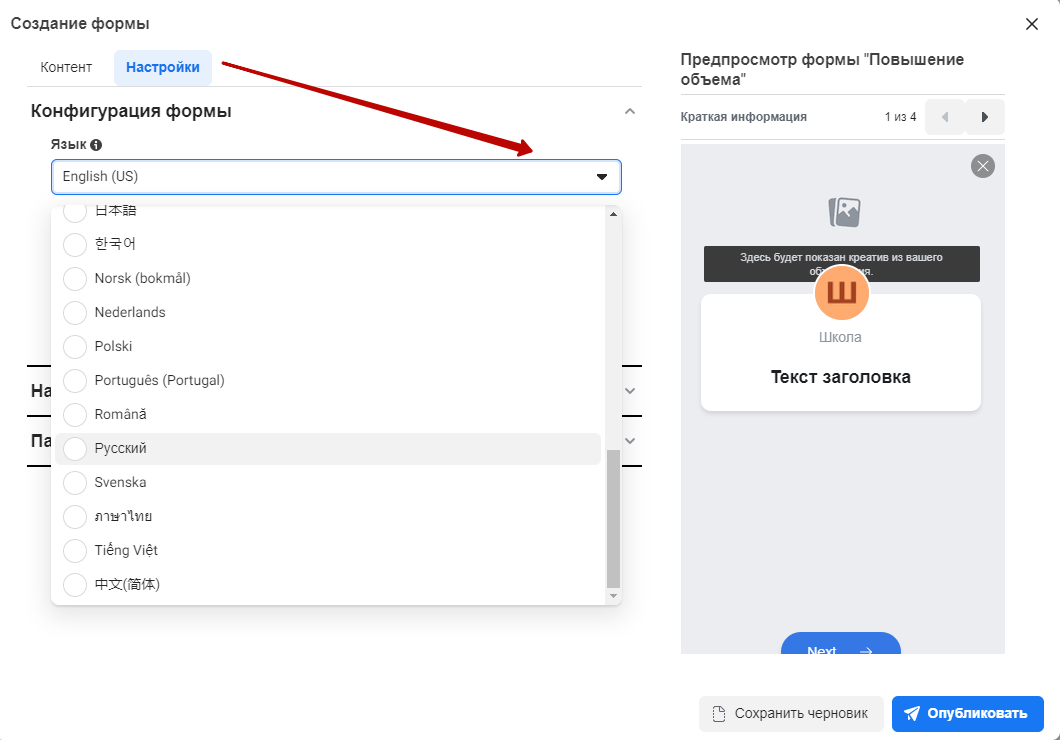Select the Русский radio button
Screen dimensions: 1060x740
point(75,449)
